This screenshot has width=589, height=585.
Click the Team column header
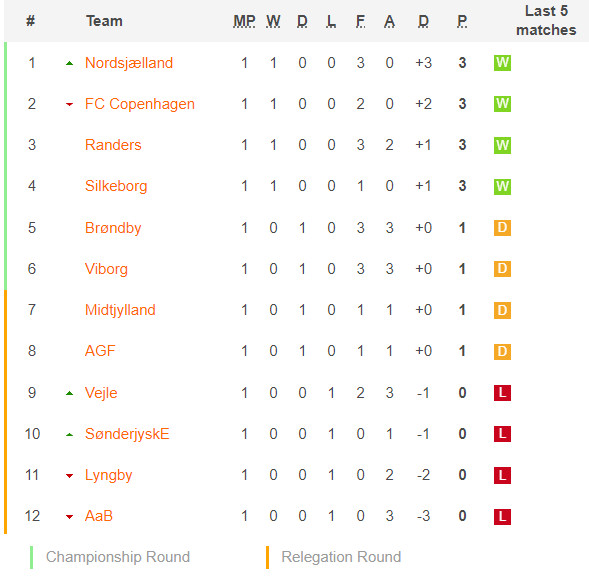point(104,21)
